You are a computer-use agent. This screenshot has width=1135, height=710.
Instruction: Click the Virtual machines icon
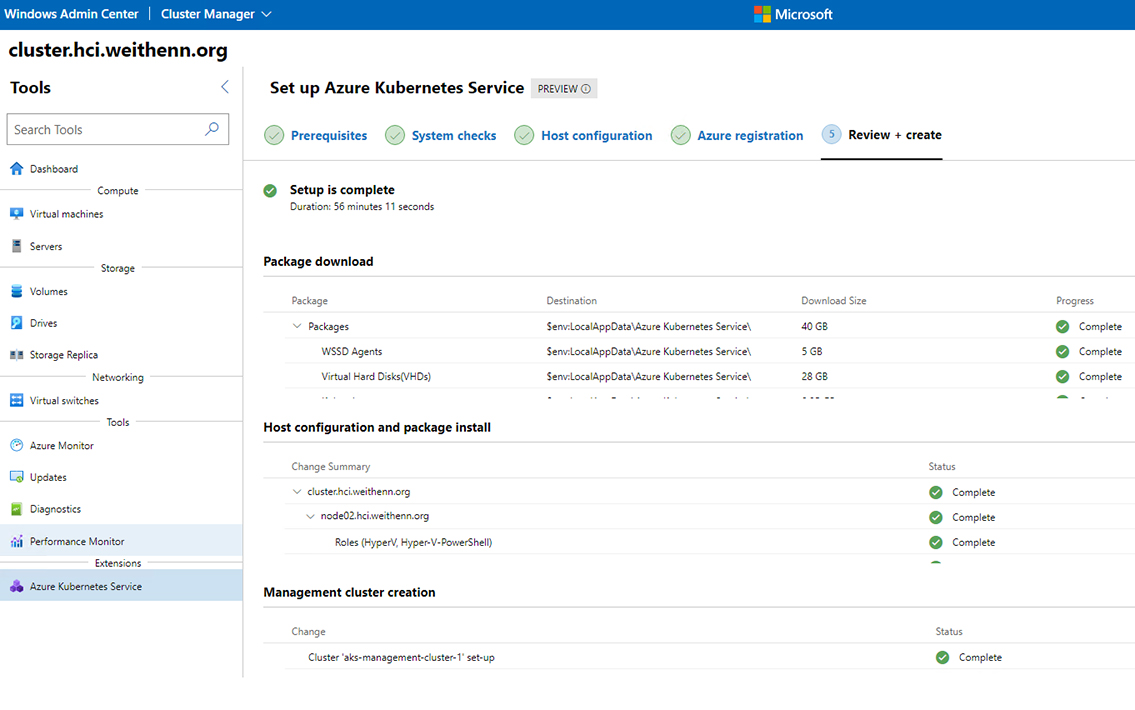pyautogui.click(x=17, y=214)
